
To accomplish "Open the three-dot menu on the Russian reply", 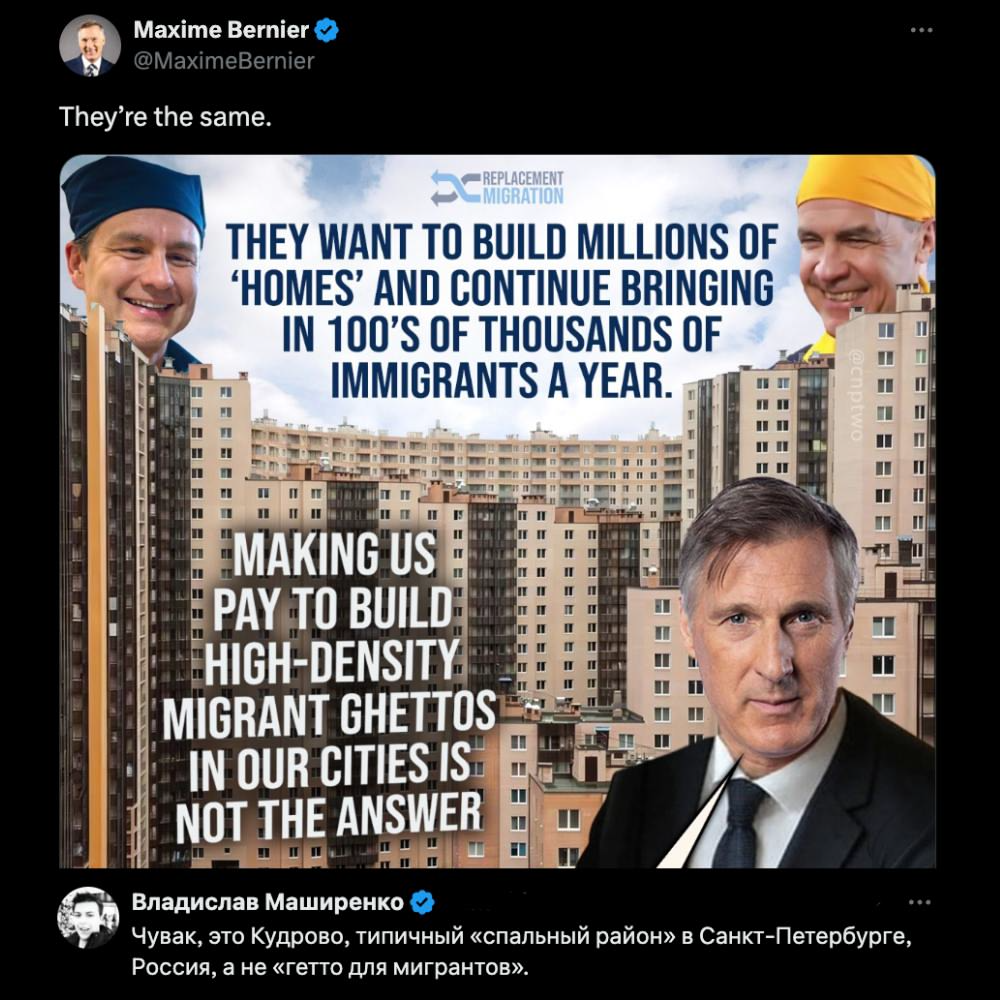I will (920, 902).
